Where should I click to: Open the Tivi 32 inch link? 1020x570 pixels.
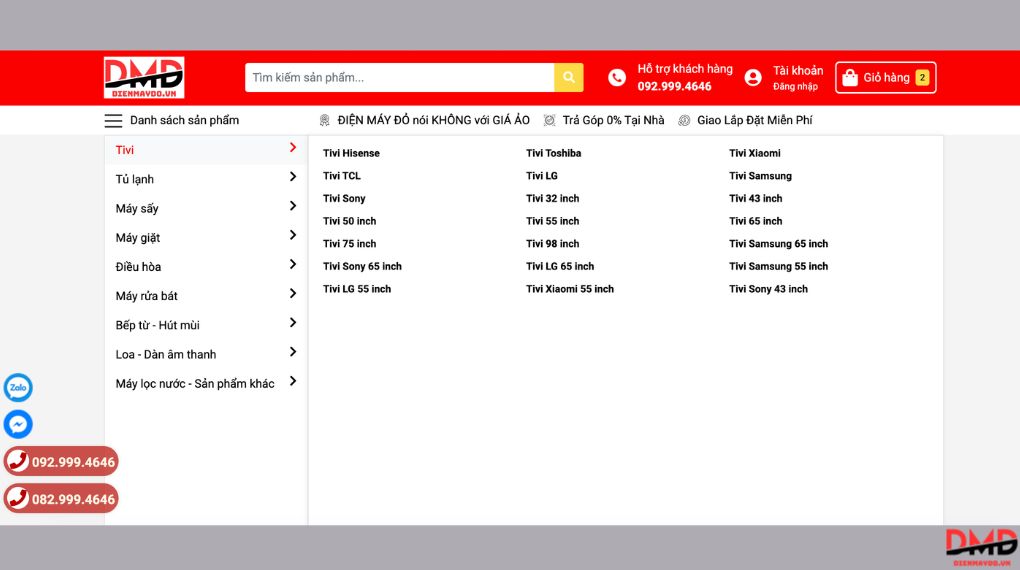click(x=552, y=198)
